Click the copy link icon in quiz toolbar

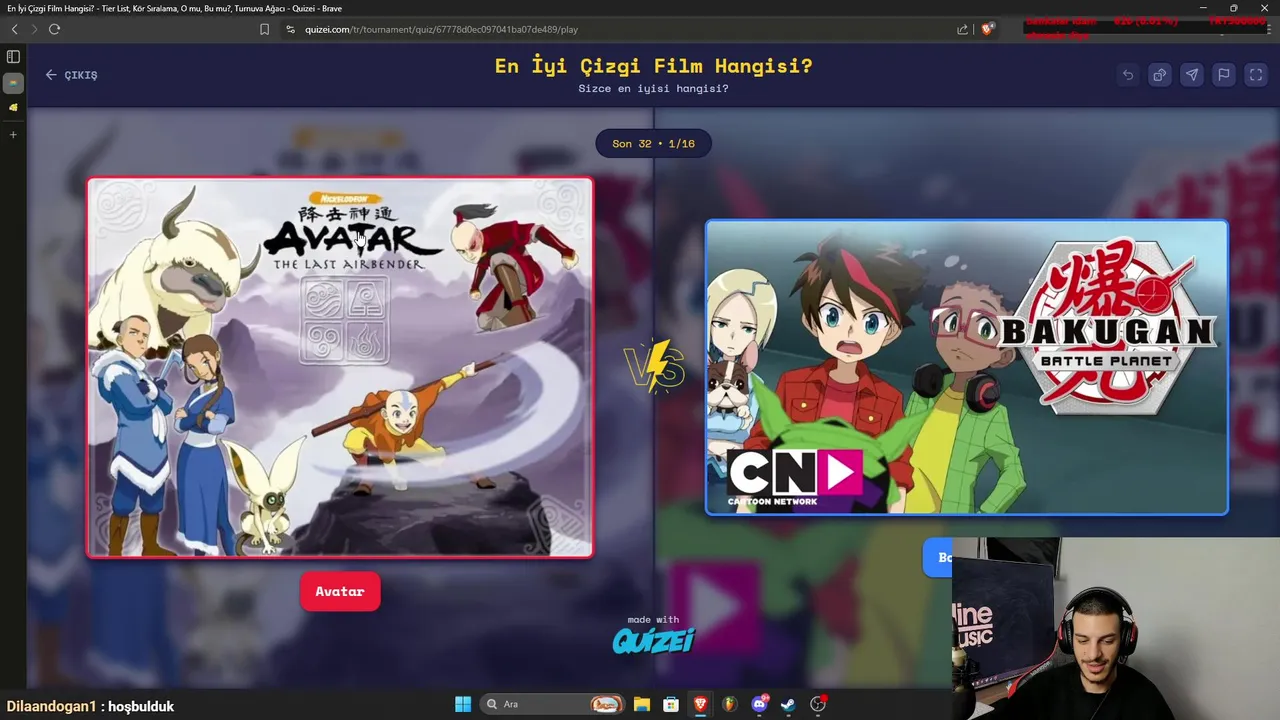coord(1160,75)
